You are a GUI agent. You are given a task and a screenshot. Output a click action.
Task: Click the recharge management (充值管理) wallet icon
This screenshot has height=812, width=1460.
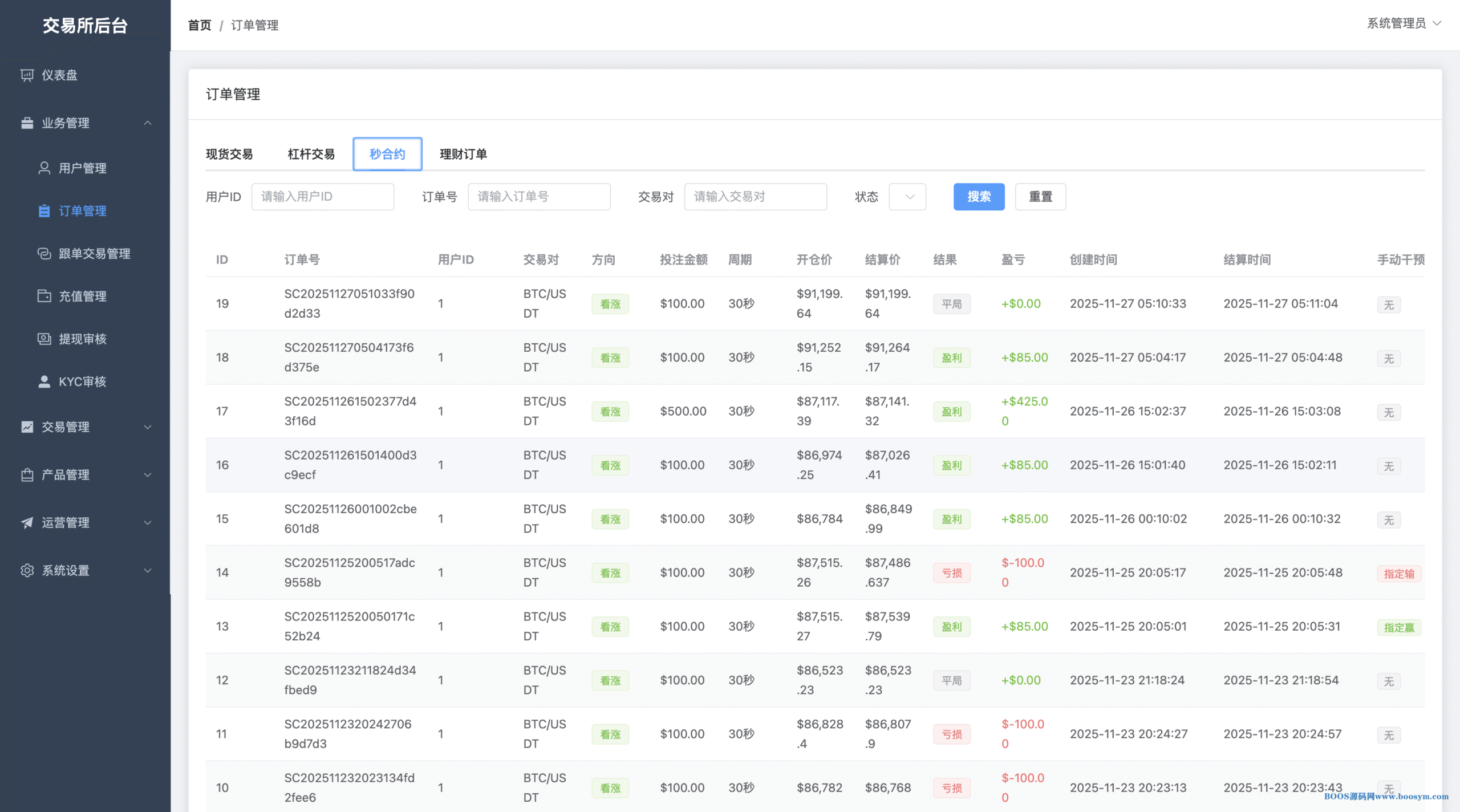(44, 296)
